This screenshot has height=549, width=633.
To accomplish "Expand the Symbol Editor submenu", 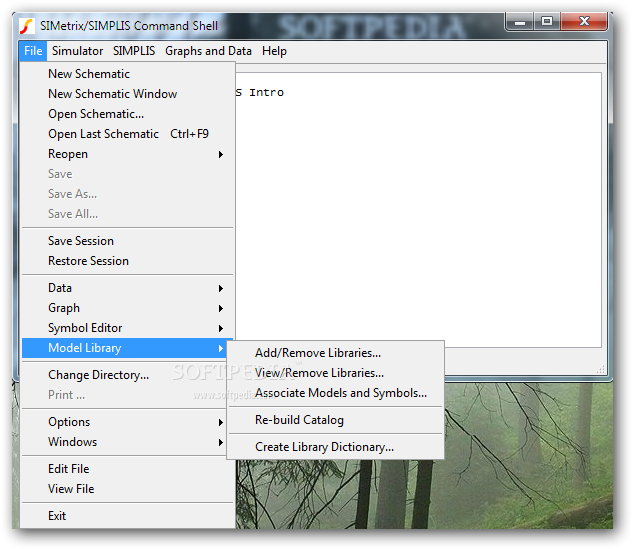I will click(x=128, y=328).
